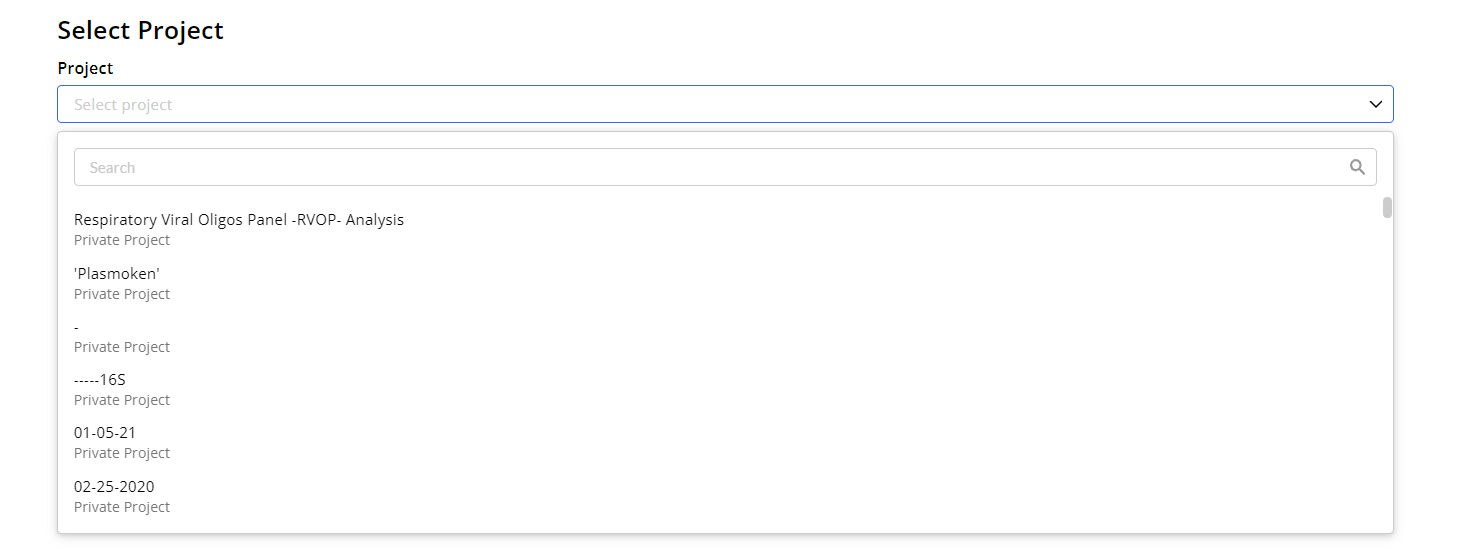The image size is (1481, 549).
Task: Click Private Project subtitle under 01-05-21
Action: coord(122,453)
